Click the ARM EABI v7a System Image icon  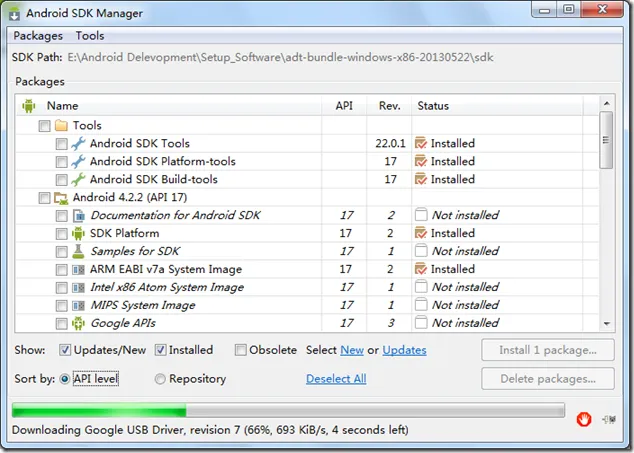coord(78,270)
